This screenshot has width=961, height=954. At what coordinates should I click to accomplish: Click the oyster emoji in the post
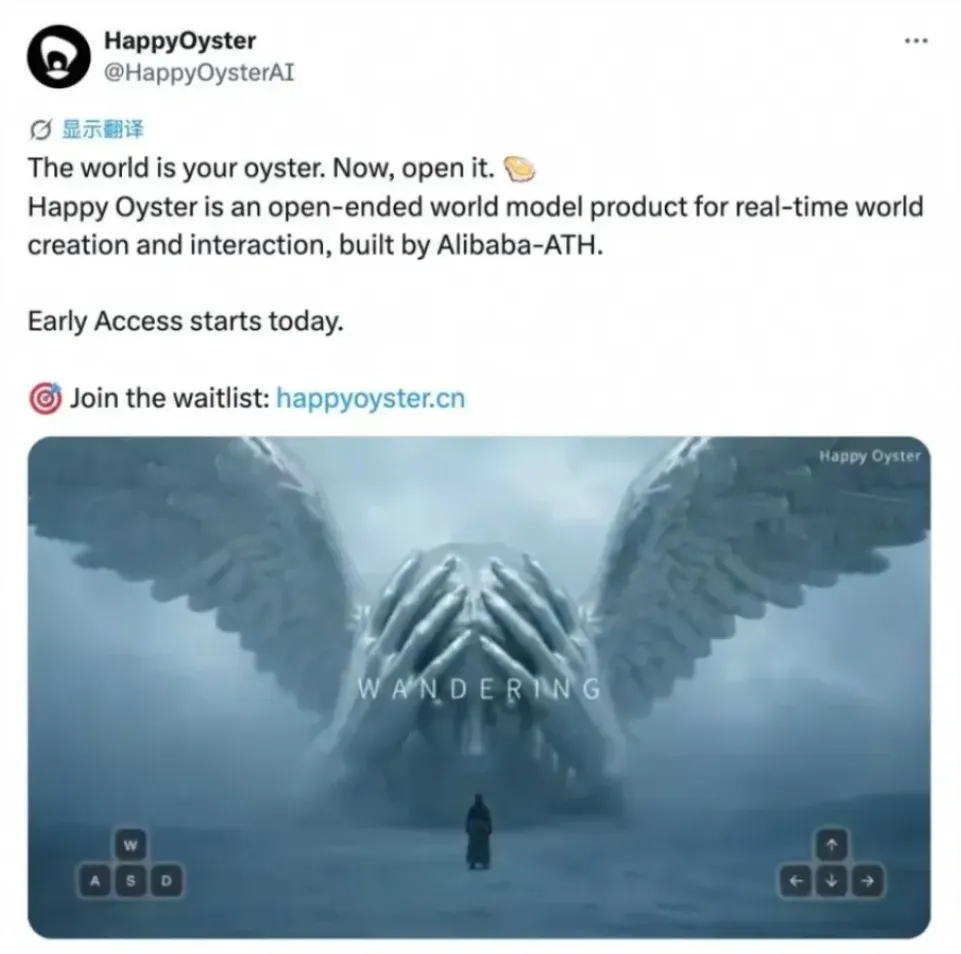[x=519, y=169]
